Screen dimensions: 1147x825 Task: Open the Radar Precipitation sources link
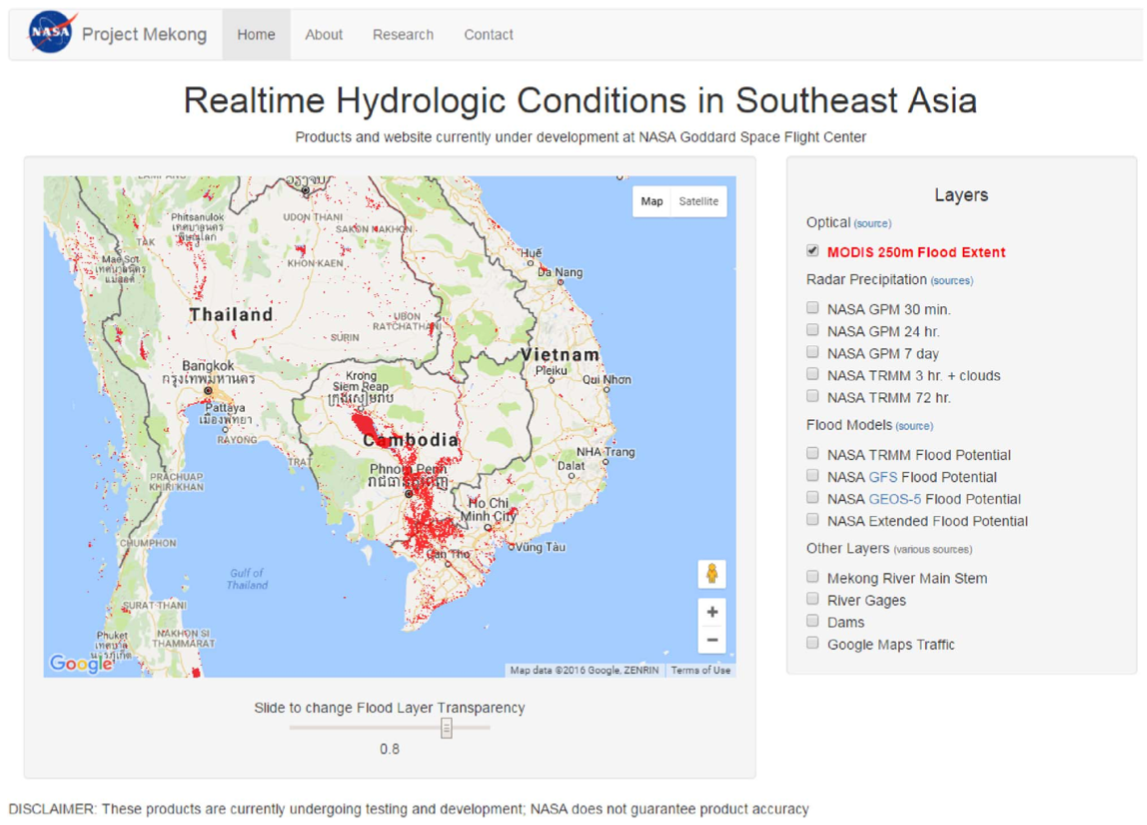click(951, 280)
